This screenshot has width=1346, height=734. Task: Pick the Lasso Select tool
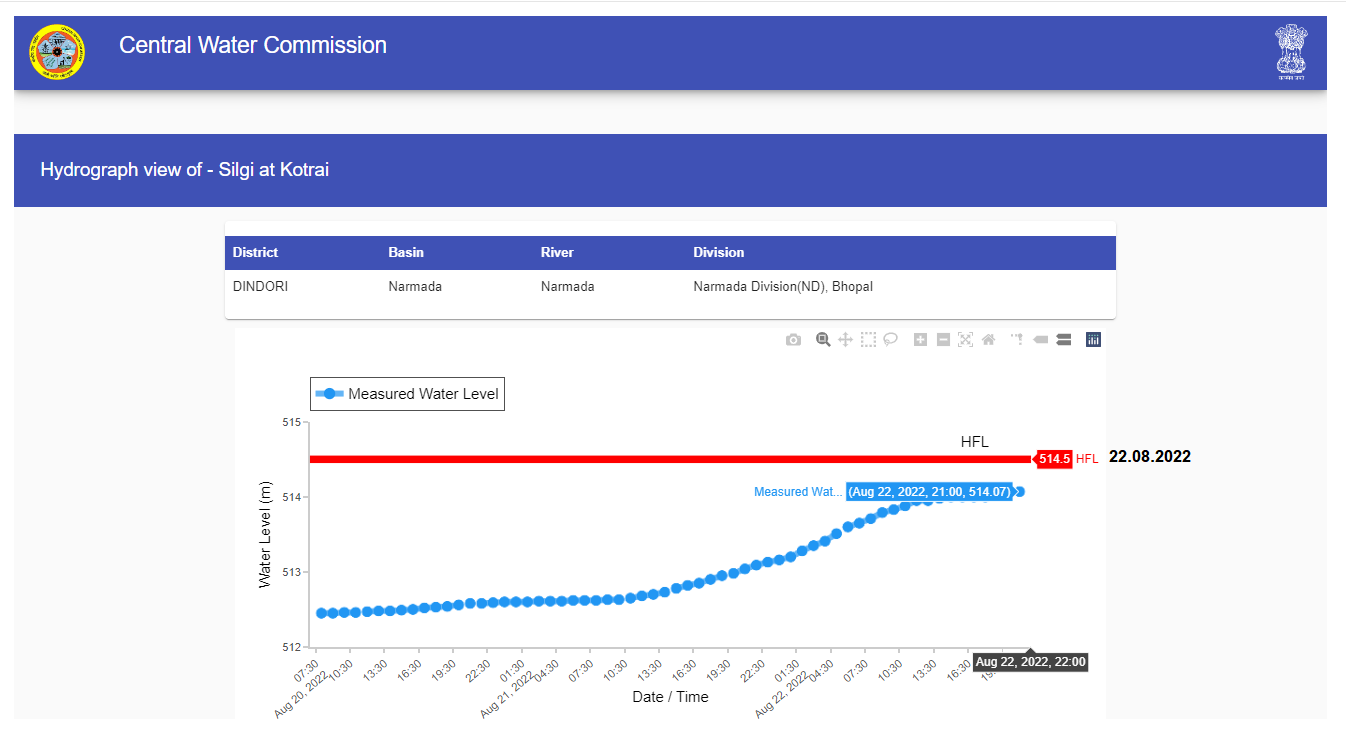point(890,340)
